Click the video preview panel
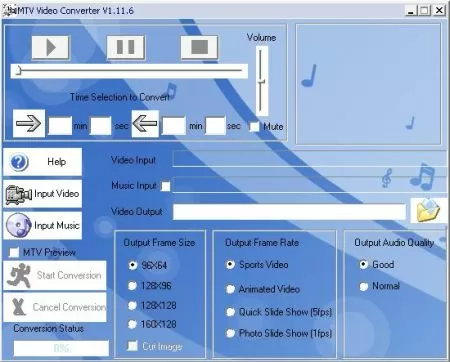Viewport: 450px width, 362px height. pos(368,84)
